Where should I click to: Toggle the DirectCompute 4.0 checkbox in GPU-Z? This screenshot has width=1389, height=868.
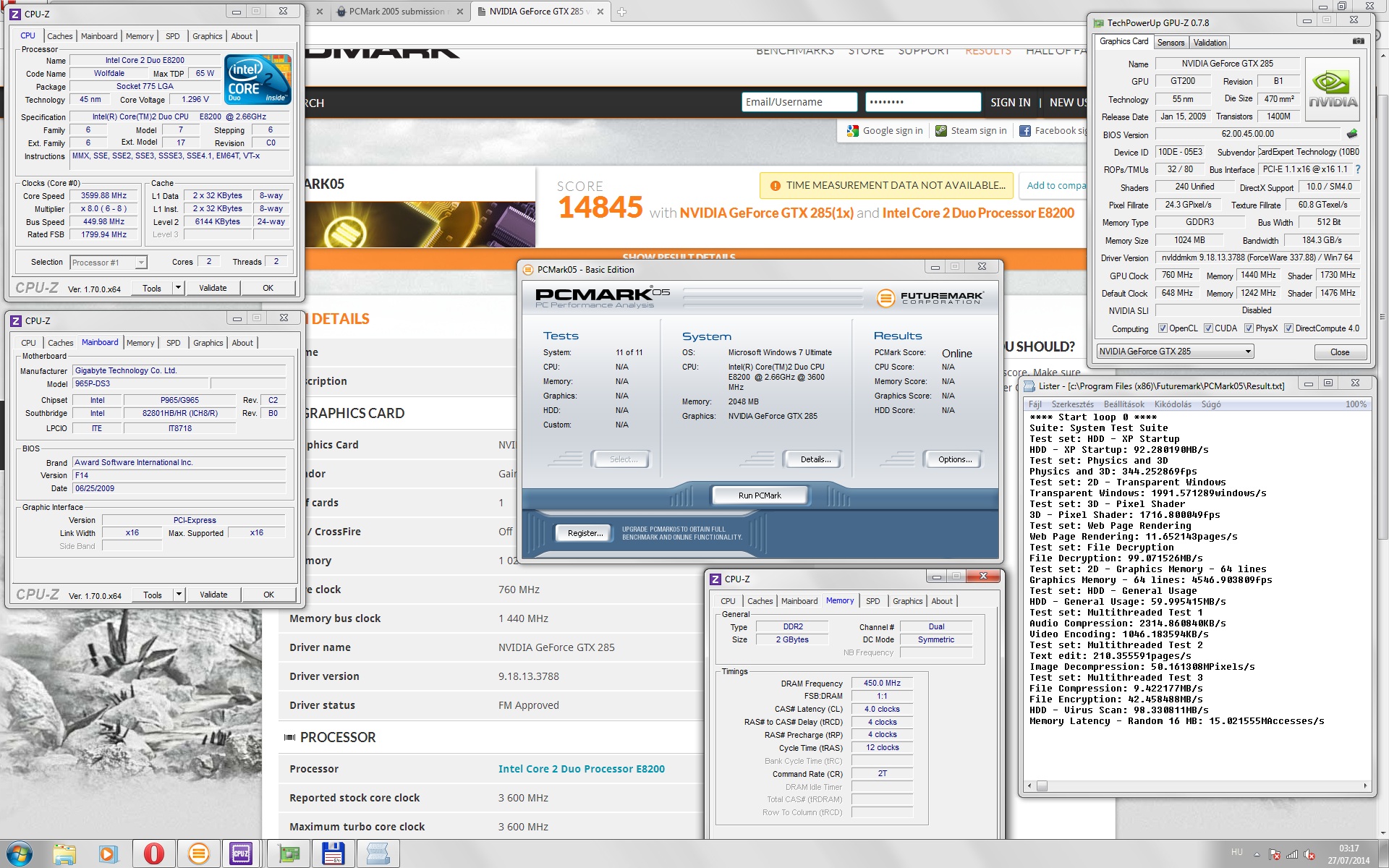tap(1288, 328)
